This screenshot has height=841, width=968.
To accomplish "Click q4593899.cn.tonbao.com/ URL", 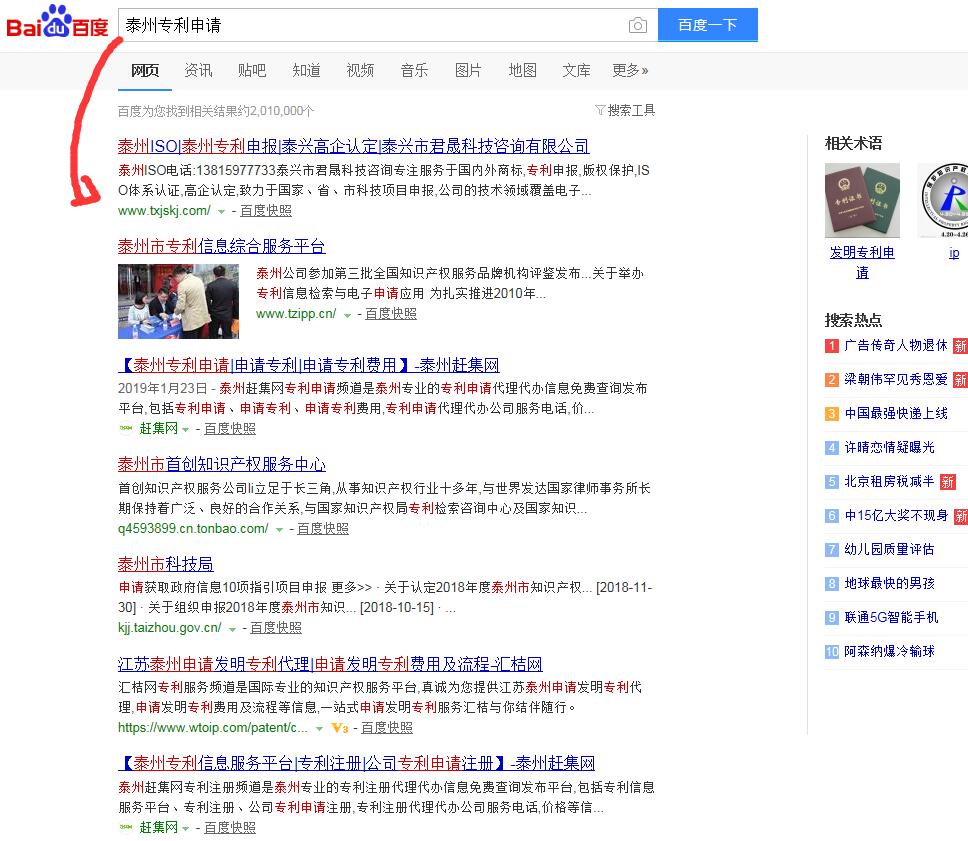I will pos(193,529).
